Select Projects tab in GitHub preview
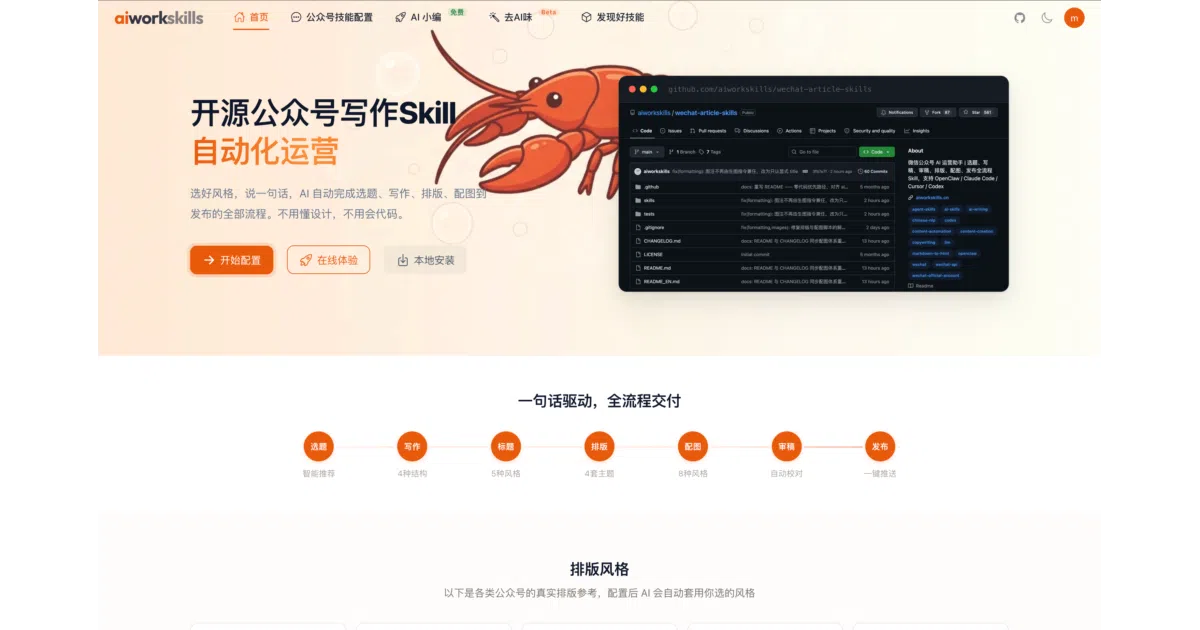Image resolution: width=1200 pixels, height=630 pixels. [823, 131]
